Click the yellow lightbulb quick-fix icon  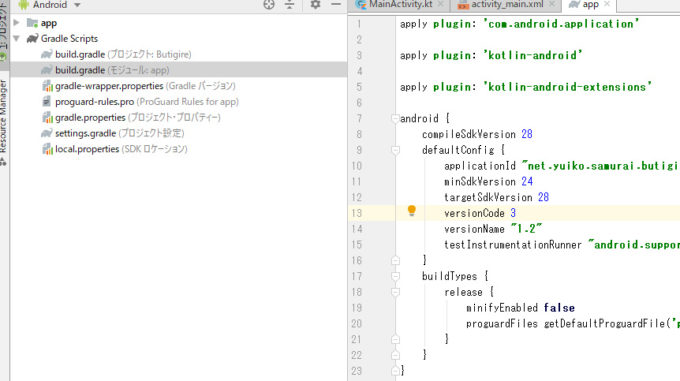click(412, 211)
